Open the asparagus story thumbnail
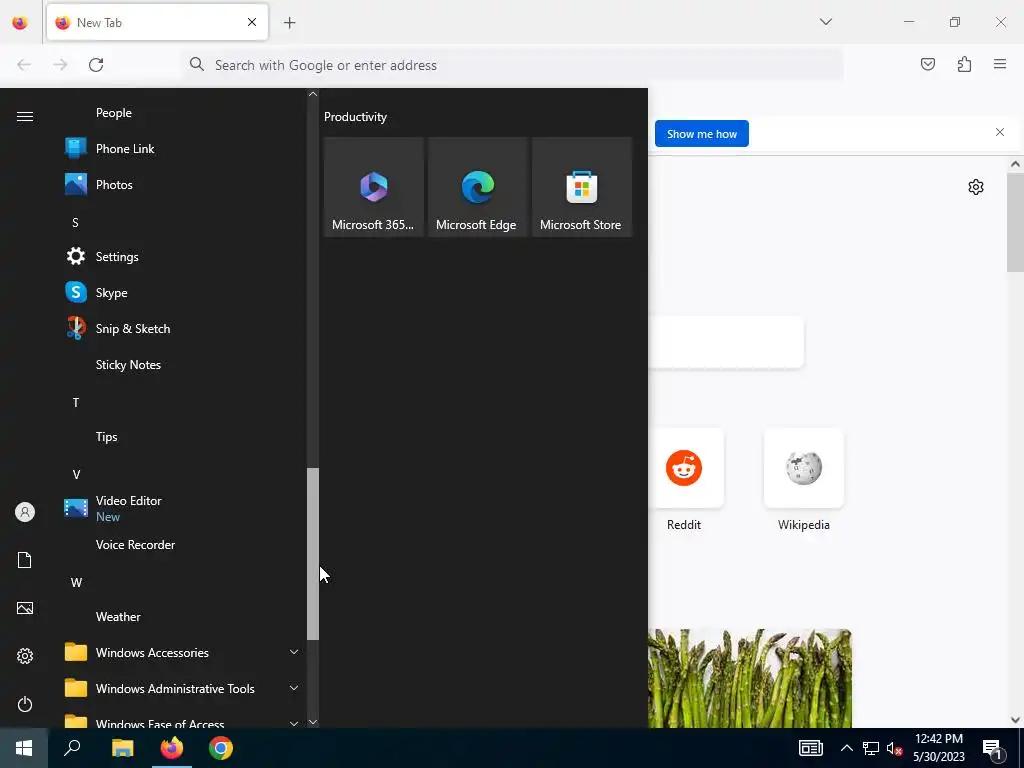 (x=750, y=678)
